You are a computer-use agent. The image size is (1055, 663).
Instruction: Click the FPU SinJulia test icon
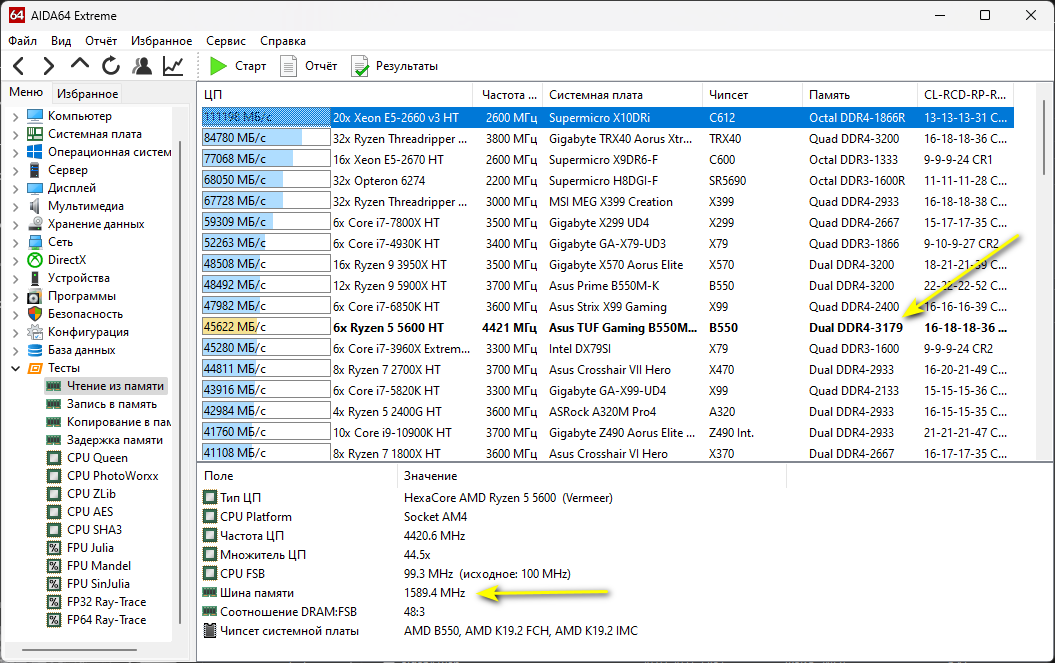pyautogui.click(x=54, y=584)
